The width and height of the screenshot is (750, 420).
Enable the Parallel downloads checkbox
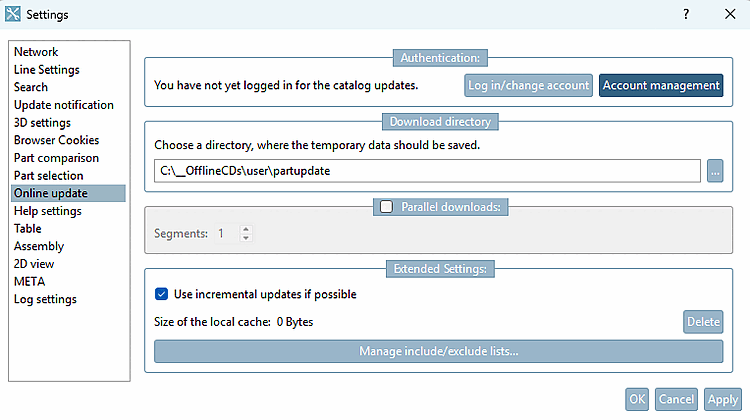[x=386, y=207]
